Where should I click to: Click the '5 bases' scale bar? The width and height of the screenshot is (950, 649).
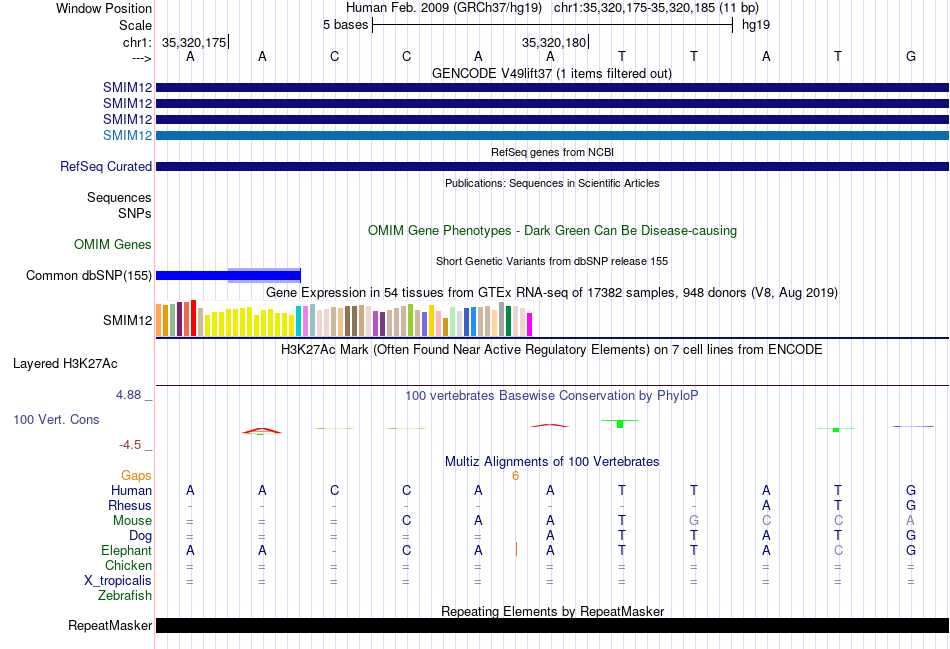pos(552,25)
